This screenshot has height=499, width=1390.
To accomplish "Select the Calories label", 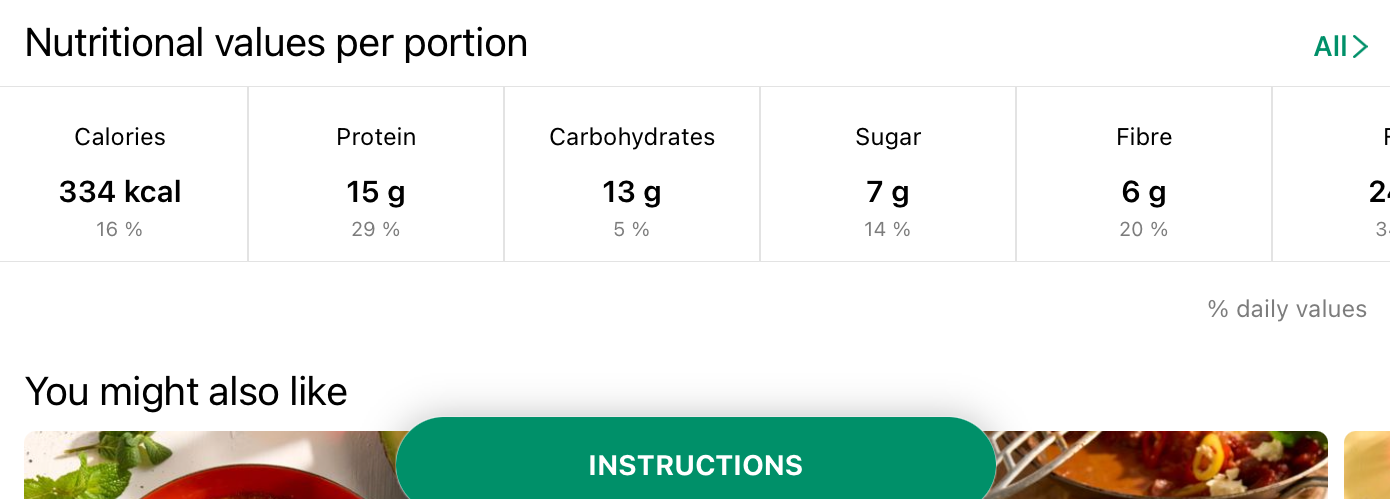I will click(120, 137).
